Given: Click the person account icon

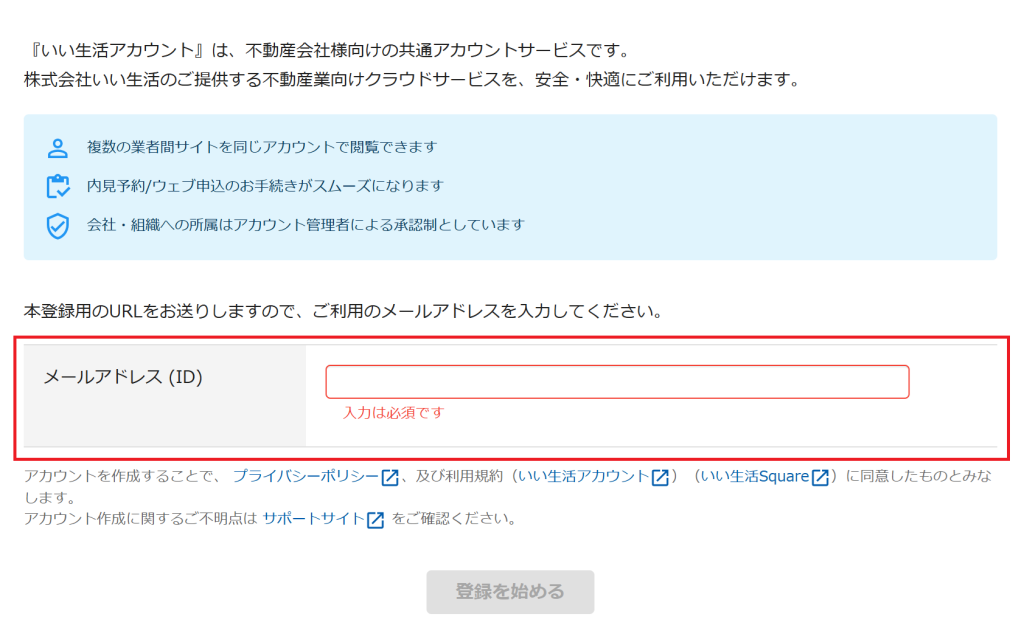Looking at the screenshot, I should click(58, 148).
